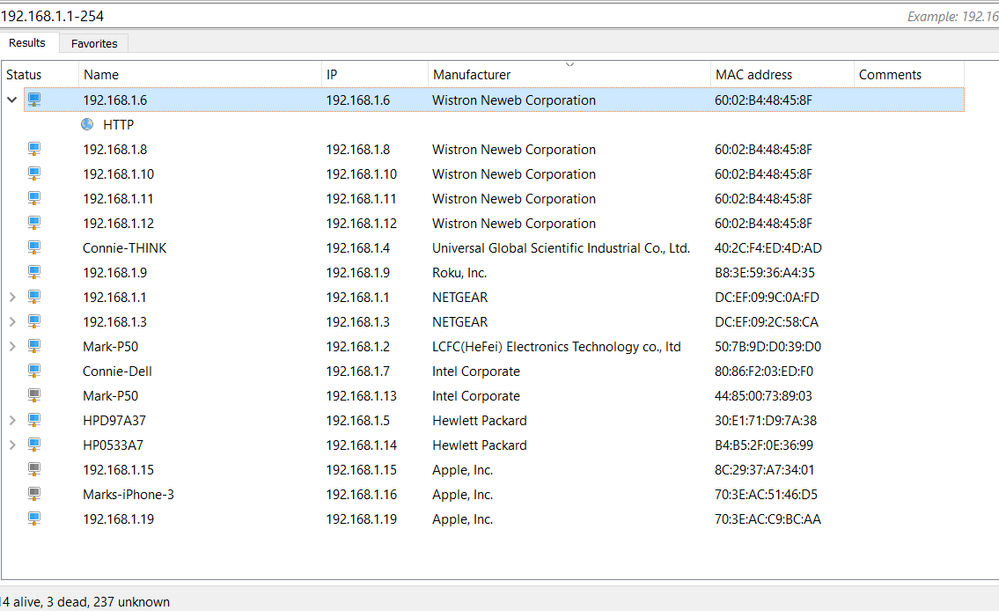Click the Roku, Inc. manufacturer cell
The height and width of the screenshot is (611, 999).
tap(459, 273)
